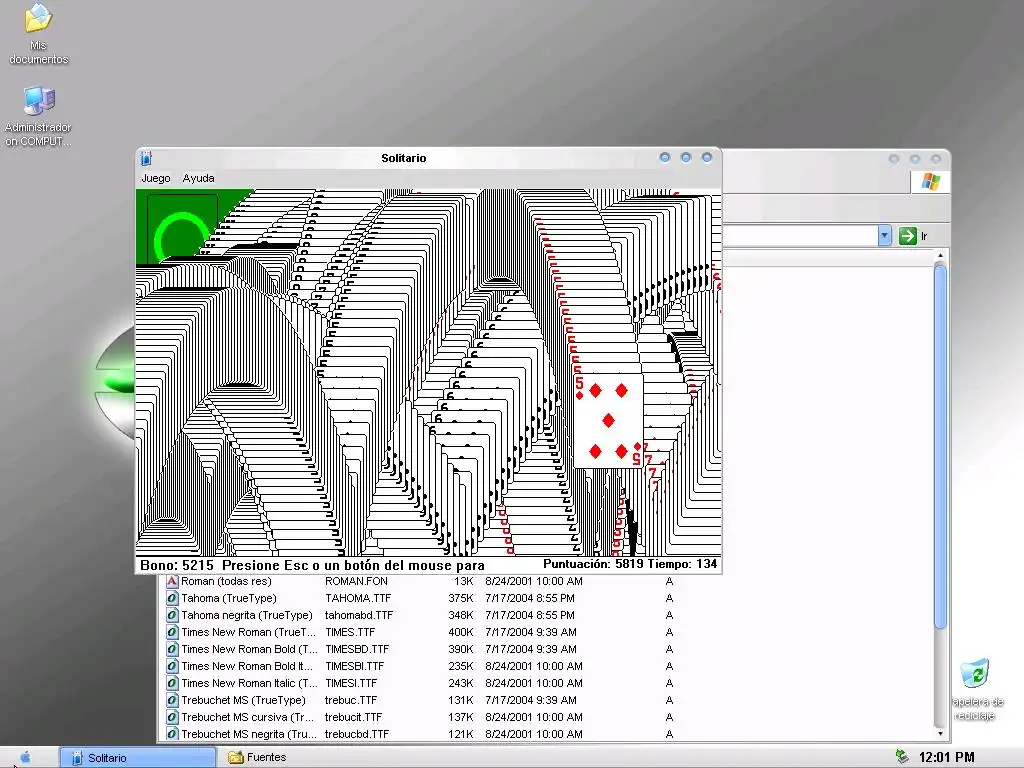Click the 12:01 PM taskbar clock

[x=946, y=758]
